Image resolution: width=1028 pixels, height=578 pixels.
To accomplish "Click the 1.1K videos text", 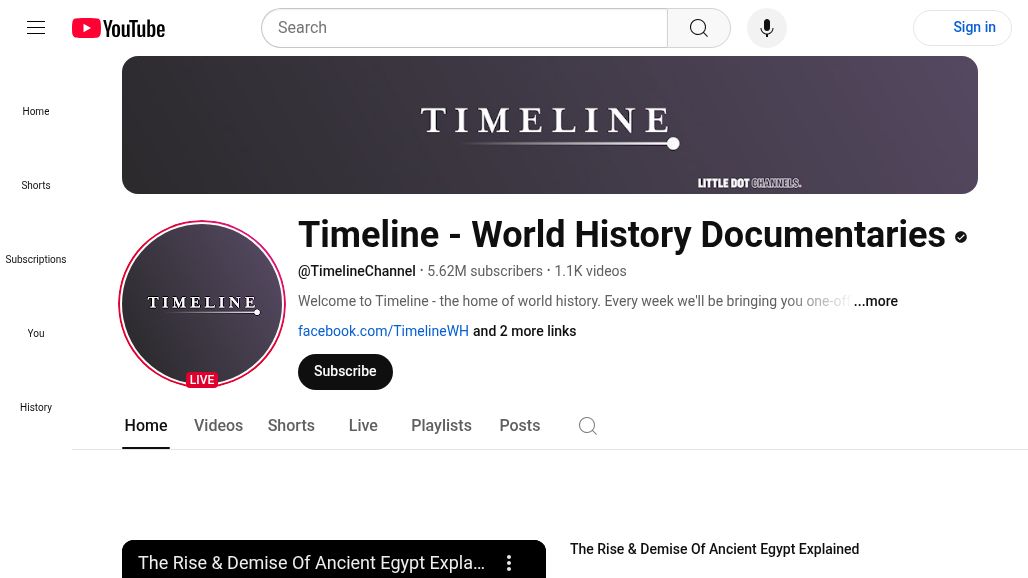I will point(590,271).
